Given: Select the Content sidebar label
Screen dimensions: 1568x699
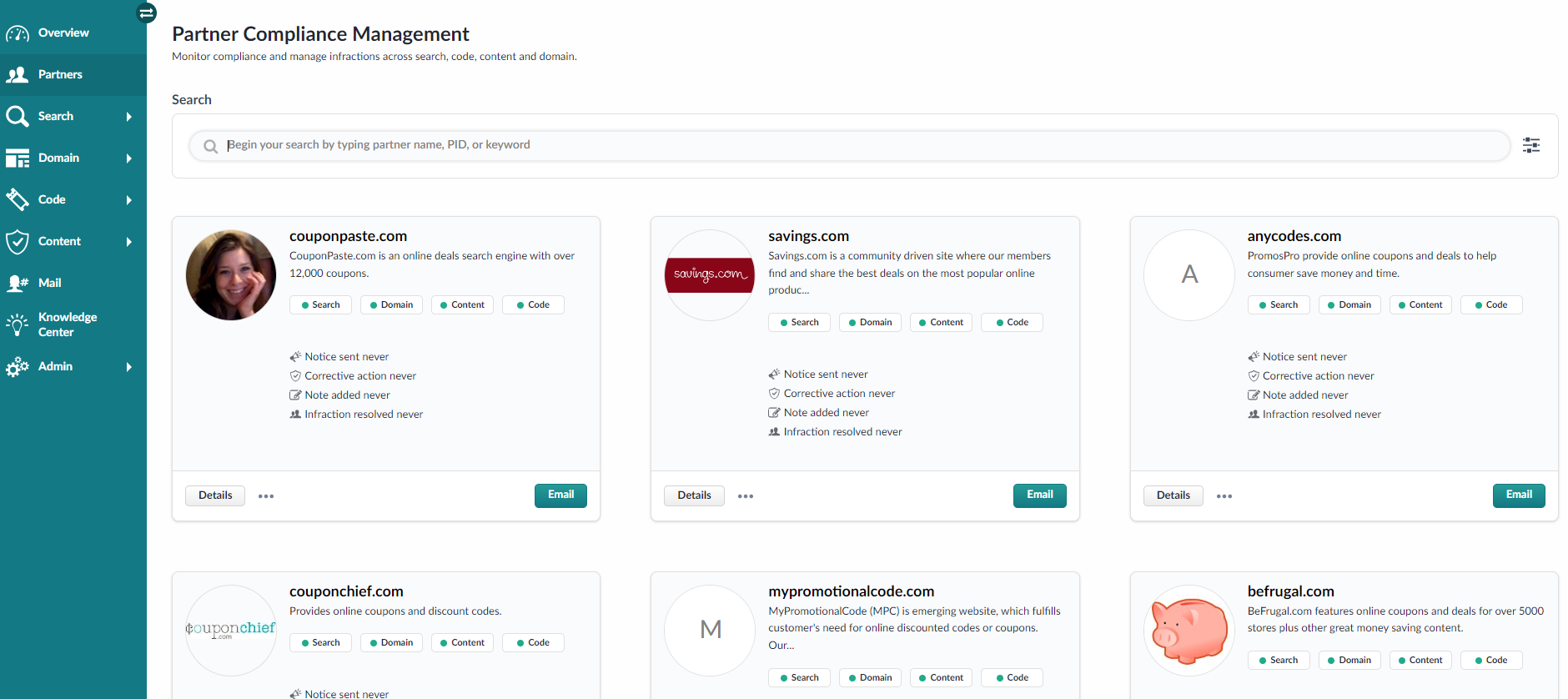Looking at the screenshot, I should [x=59, y=241].
